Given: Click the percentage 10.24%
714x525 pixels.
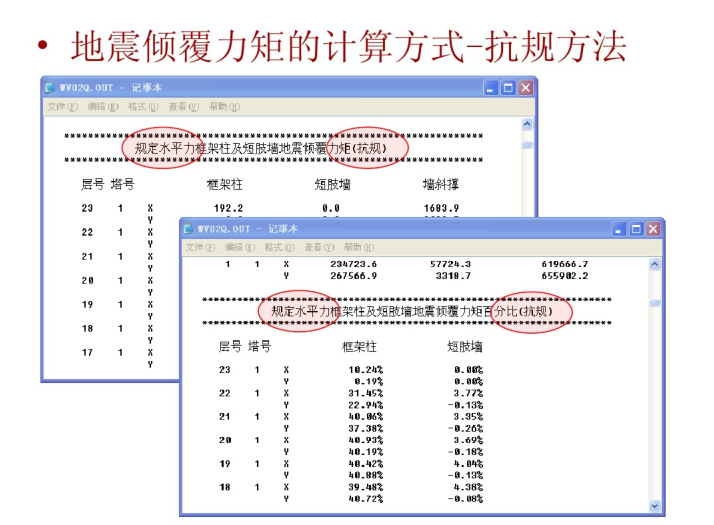Looking at the screenshot, I should [x=366, y=370].
